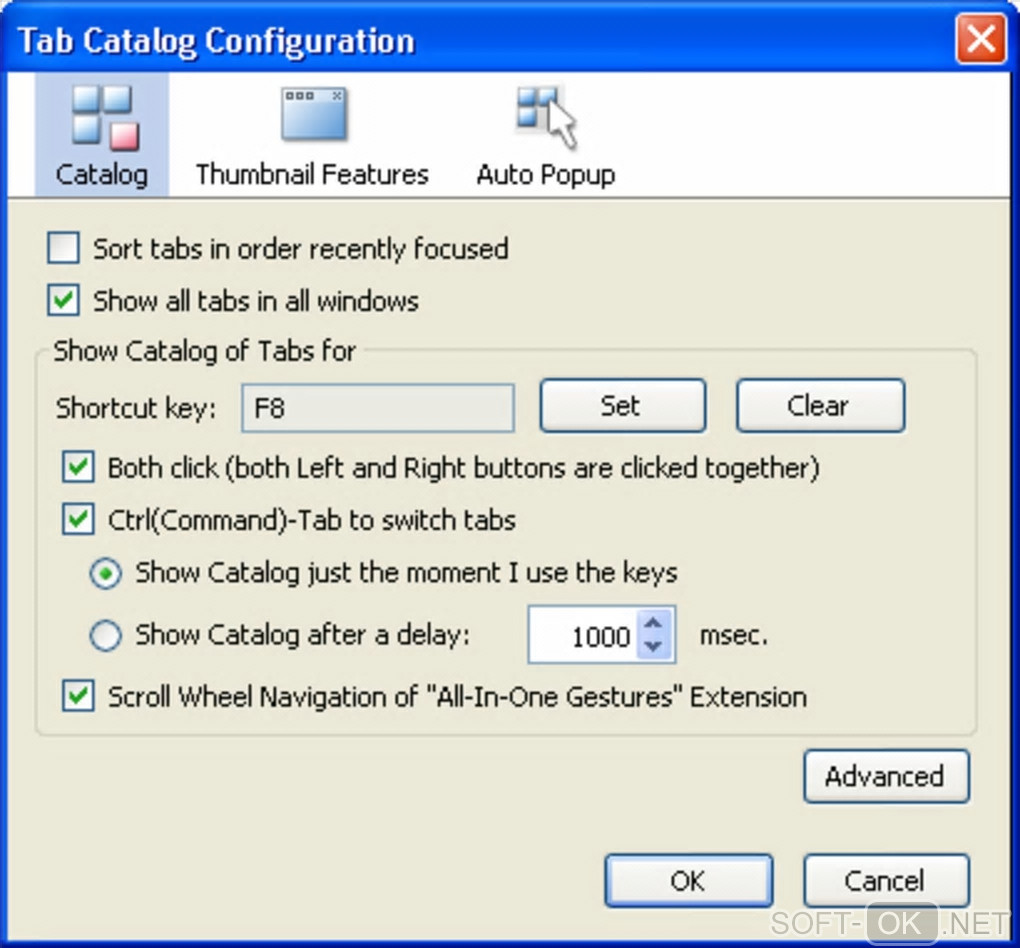
Task: Enable sort tabs in order recently focused
Action: coord(64,249)
